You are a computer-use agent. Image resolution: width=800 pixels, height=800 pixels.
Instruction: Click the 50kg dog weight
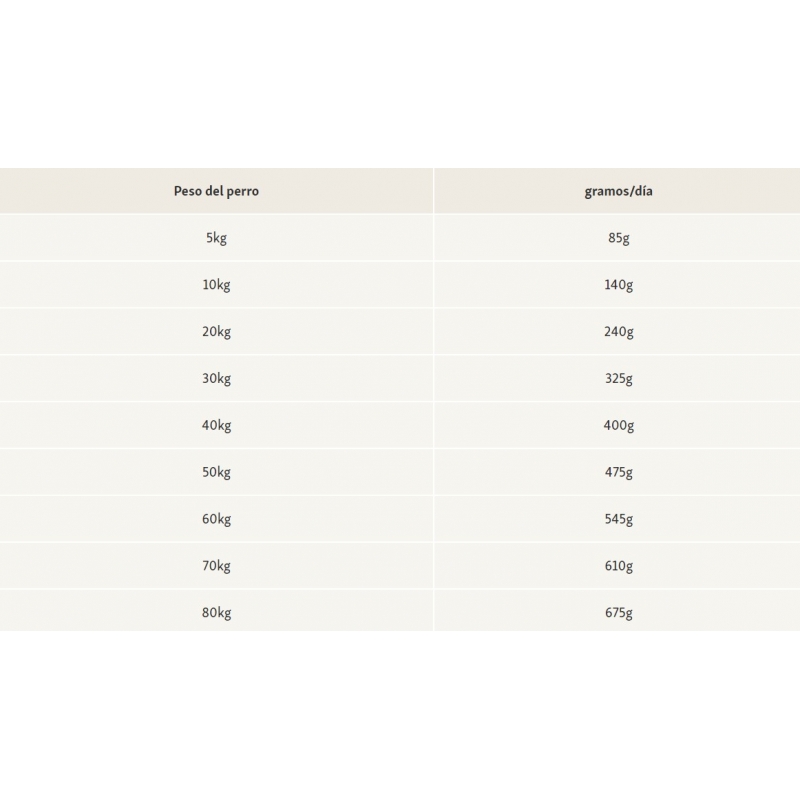(x=216, y=473)
